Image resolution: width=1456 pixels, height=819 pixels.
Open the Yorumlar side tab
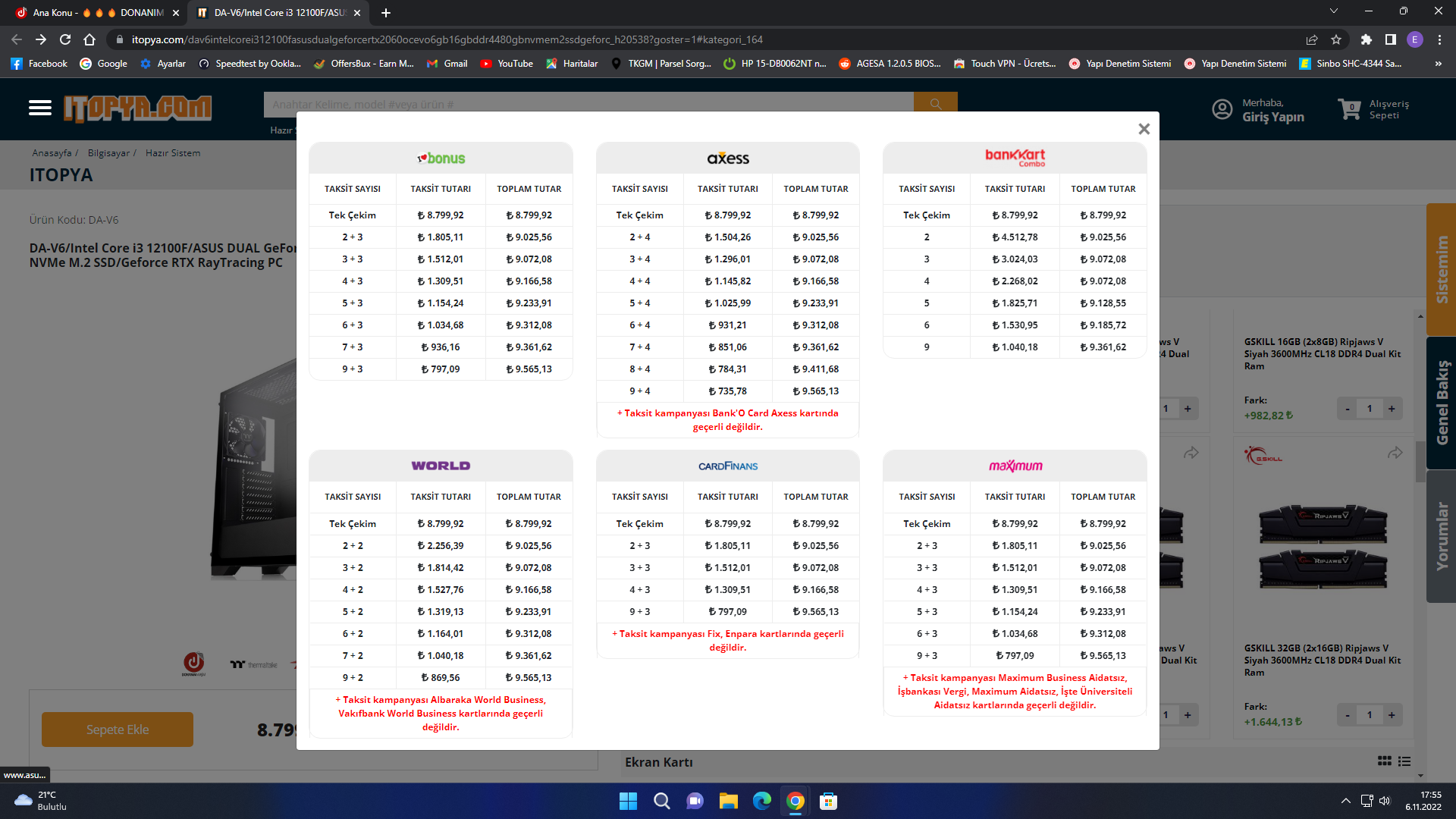point(1442,536)
